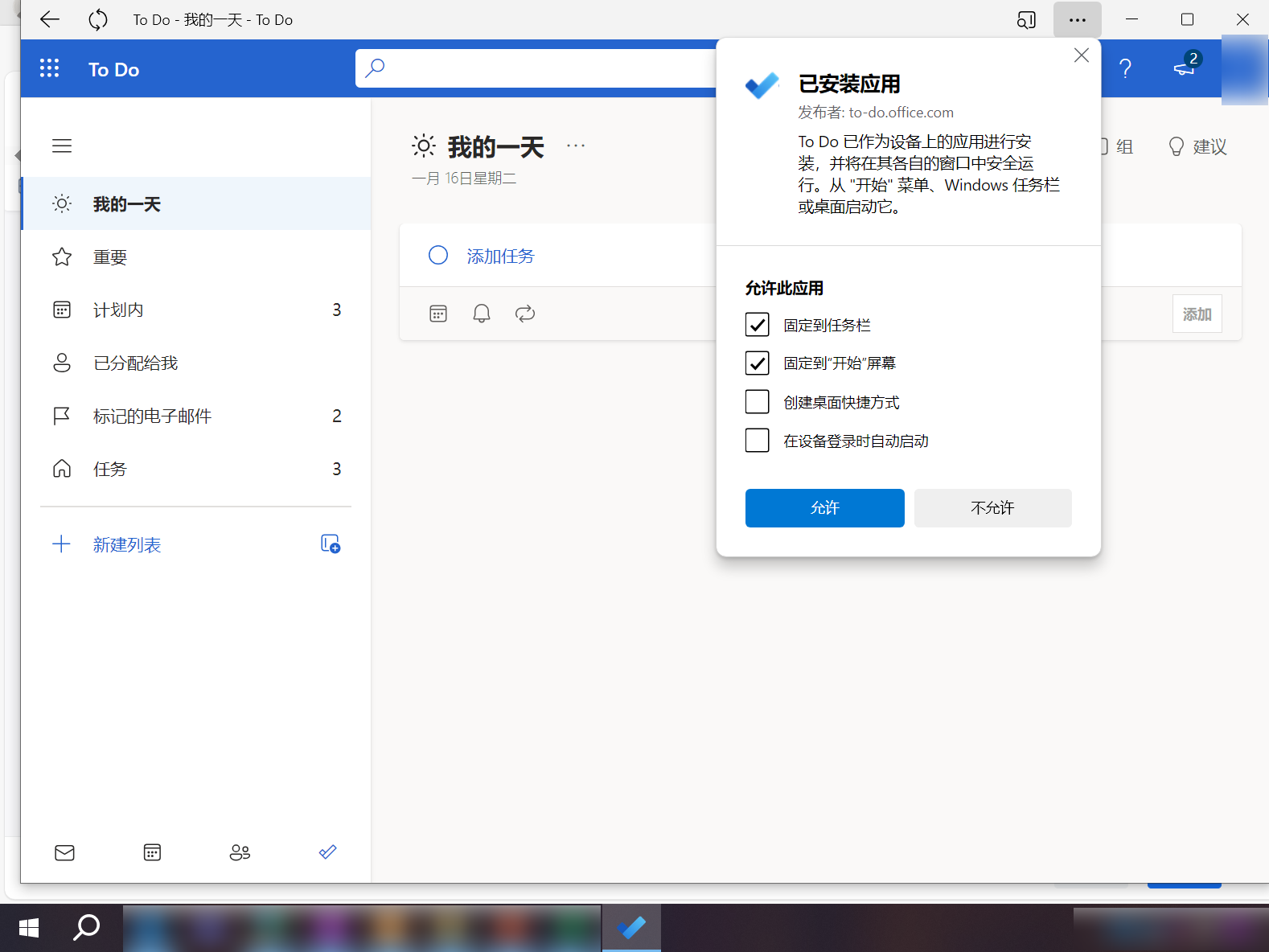The height and width of the screenshot is (952, 1269).
Task: Click the reminder bell icon
Action: 481,314
